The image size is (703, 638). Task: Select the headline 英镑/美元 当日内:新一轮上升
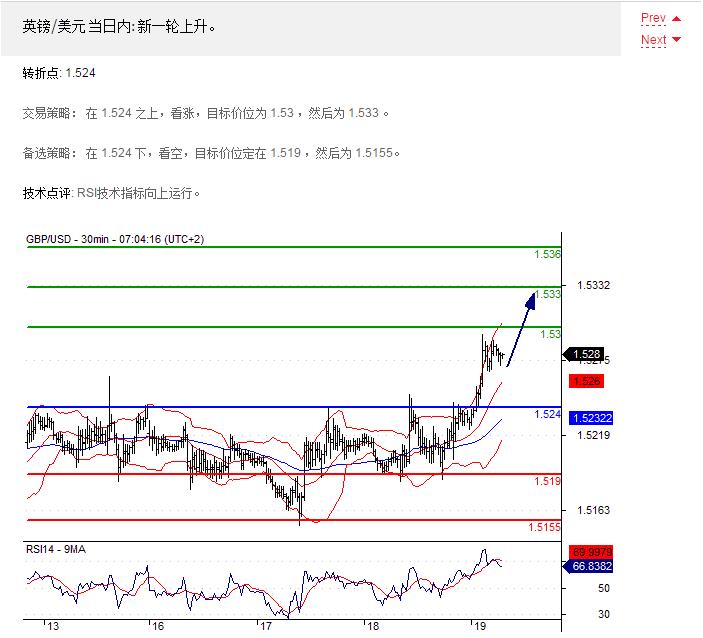pyautogui.click(x=119, y=27)
